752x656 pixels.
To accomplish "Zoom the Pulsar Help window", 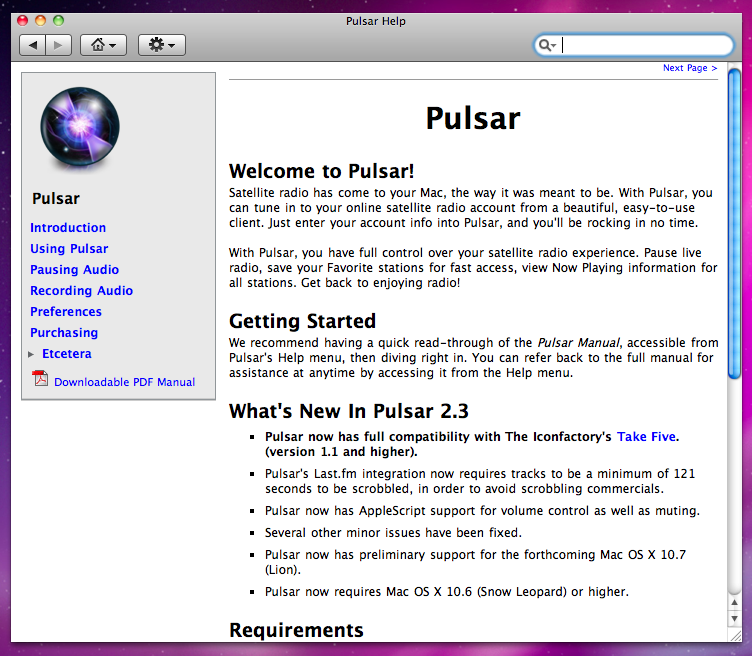I will point(59,21).
